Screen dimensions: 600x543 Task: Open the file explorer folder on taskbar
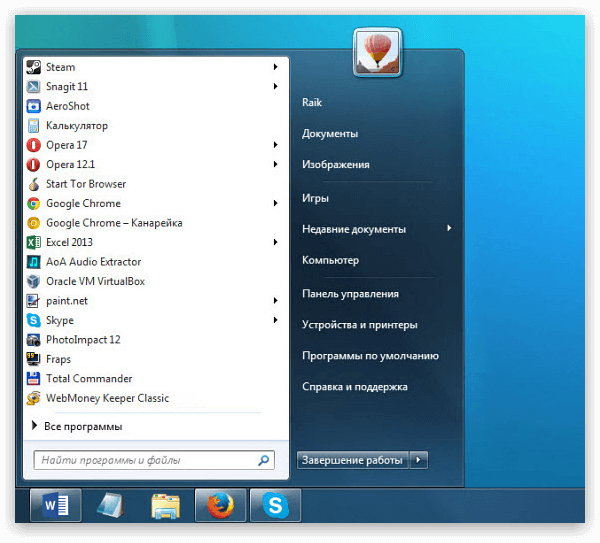tap(165, 506)
